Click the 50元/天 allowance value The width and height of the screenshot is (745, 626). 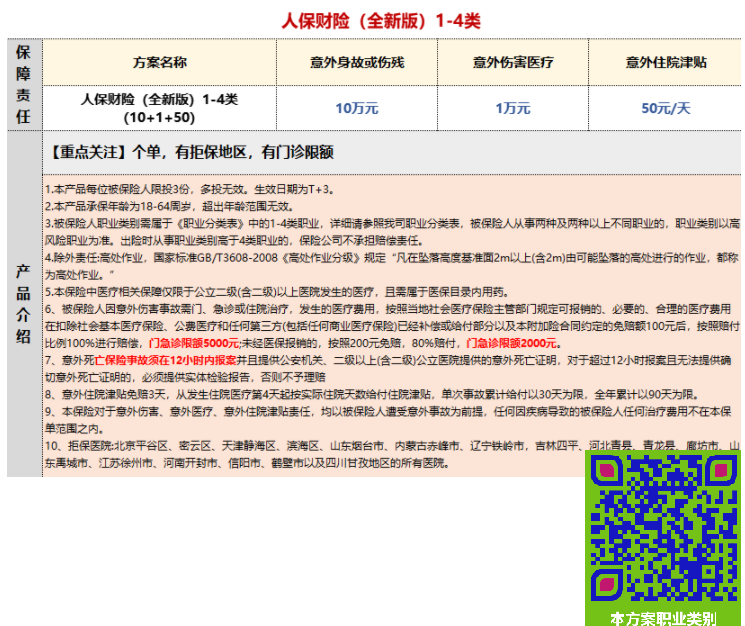point(666,108)
